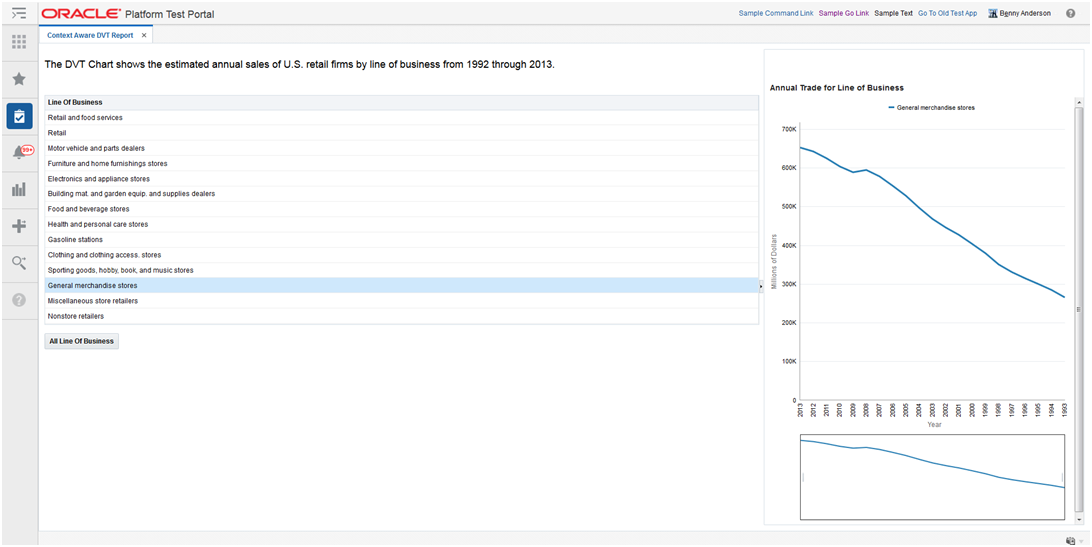Click the Annual Trade for Line of Business title

[x=836, y=88]
